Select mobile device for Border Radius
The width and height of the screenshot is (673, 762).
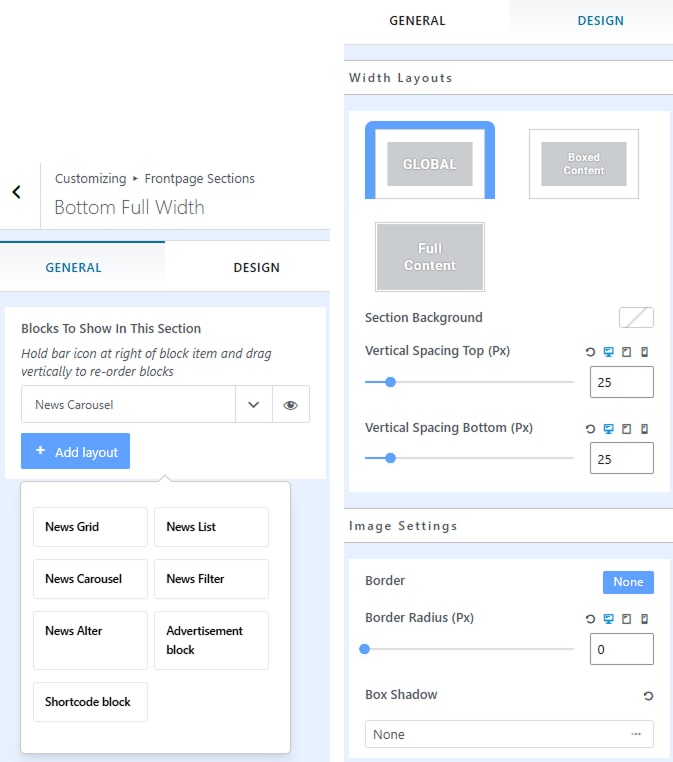pos(644,618)
